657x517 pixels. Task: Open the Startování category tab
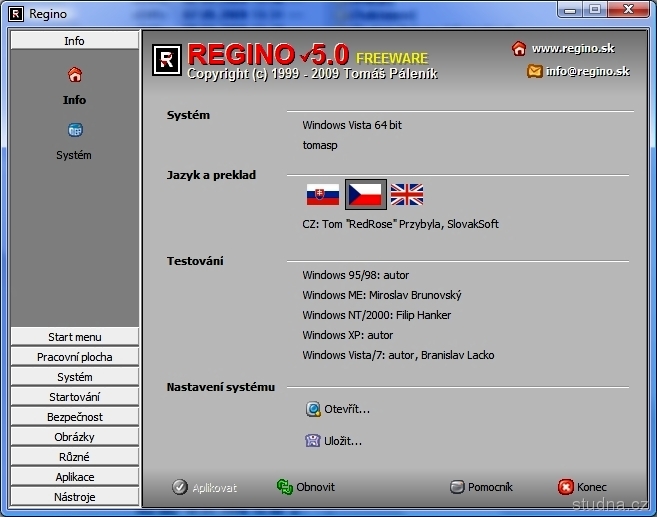75,397
